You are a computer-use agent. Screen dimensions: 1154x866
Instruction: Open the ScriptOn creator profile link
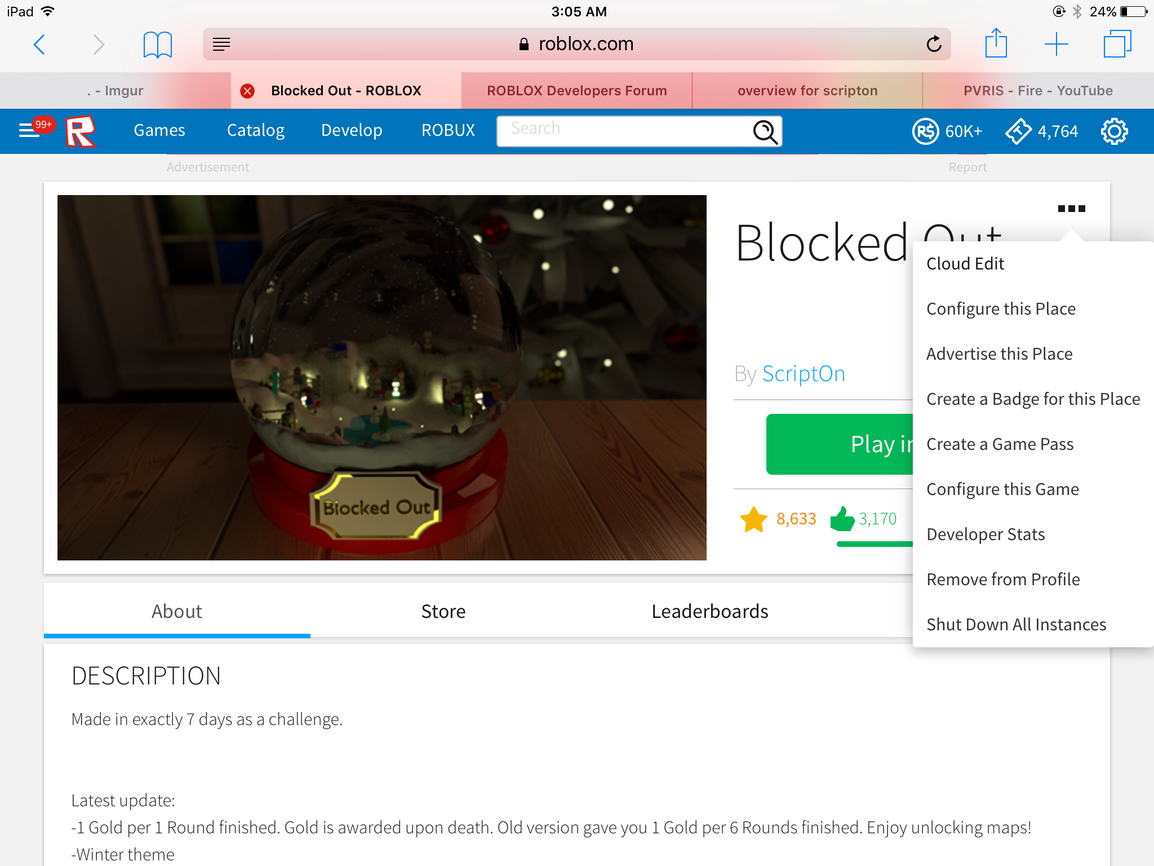tap(803, 374)
